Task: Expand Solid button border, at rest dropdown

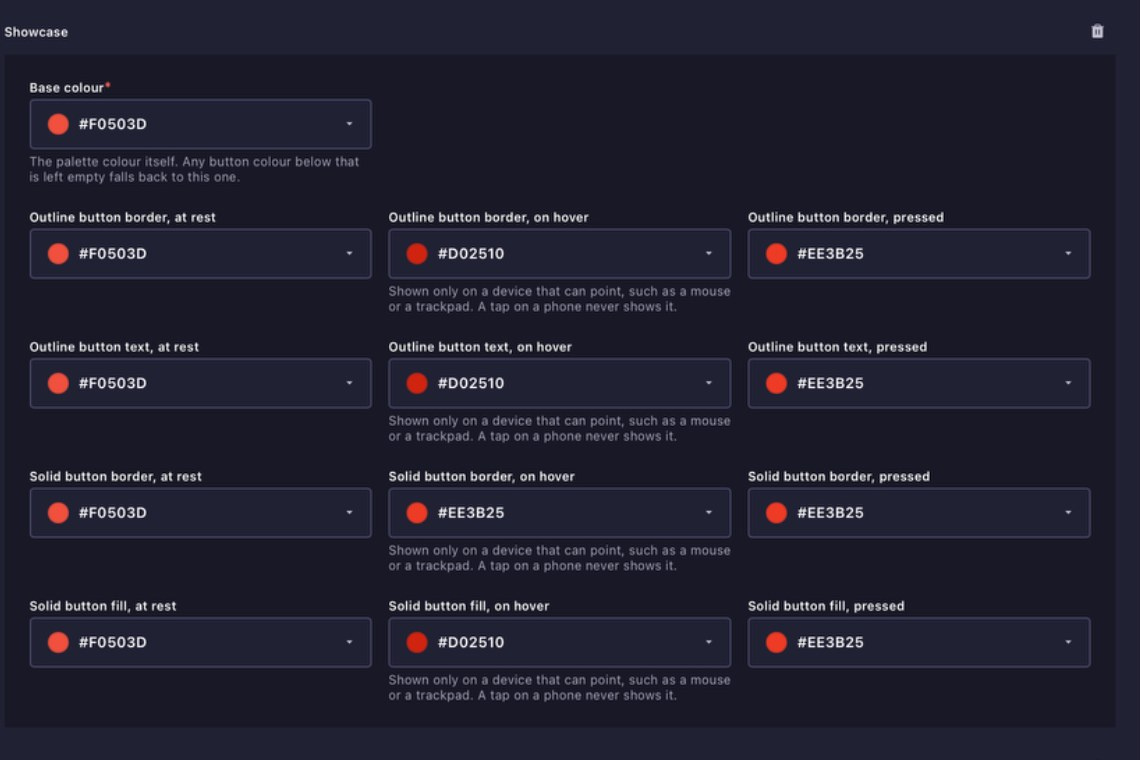Action: tap(200, 513)
